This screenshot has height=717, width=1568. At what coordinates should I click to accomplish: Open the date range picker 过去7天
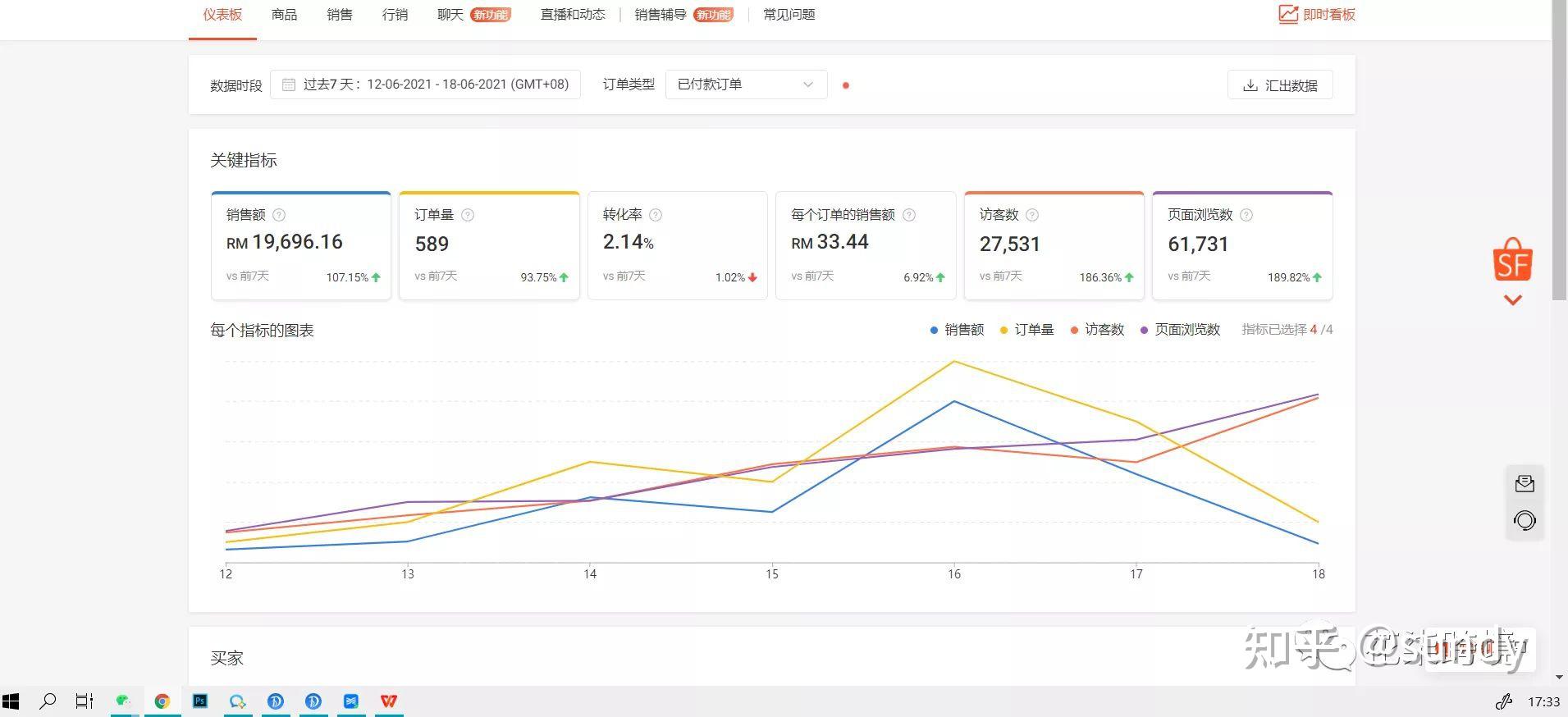coord(425,84)
